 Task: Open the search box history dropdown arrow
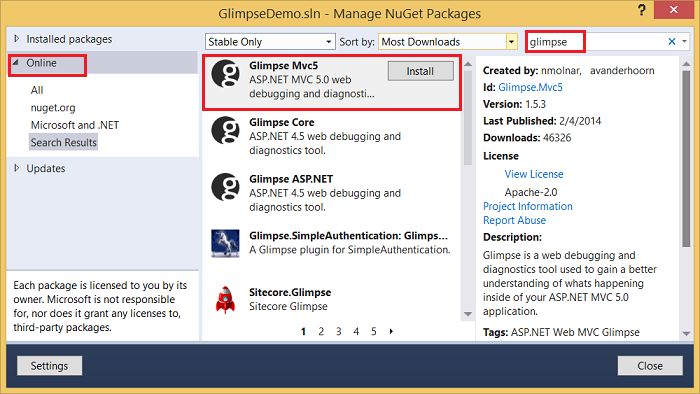pyautogui.click(x=684, y=41)
